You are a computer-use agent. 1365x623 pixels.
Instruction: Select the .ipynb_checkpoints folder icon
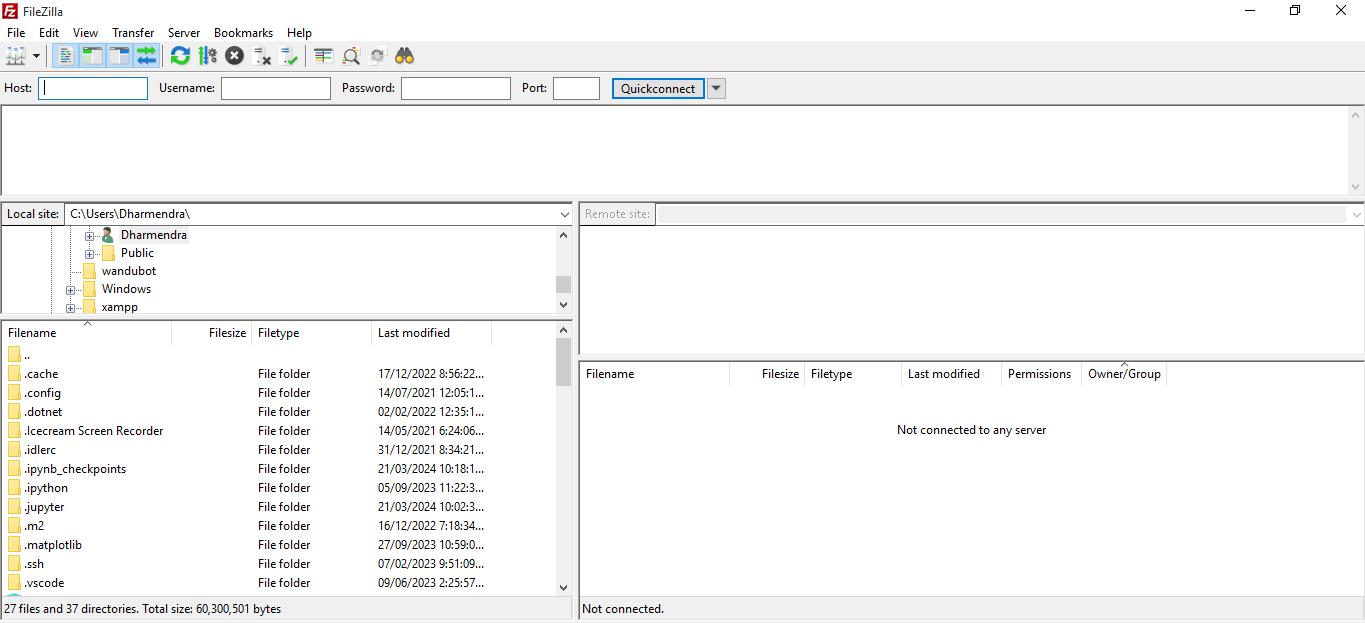[14, 469]
